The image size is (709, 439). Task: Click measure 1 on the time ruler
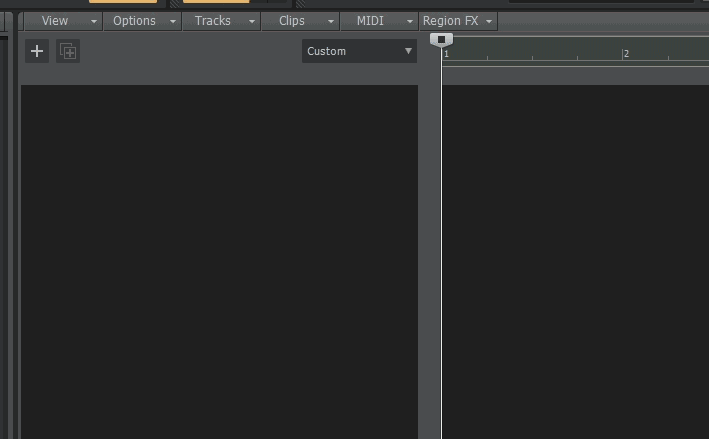(446, 54)
